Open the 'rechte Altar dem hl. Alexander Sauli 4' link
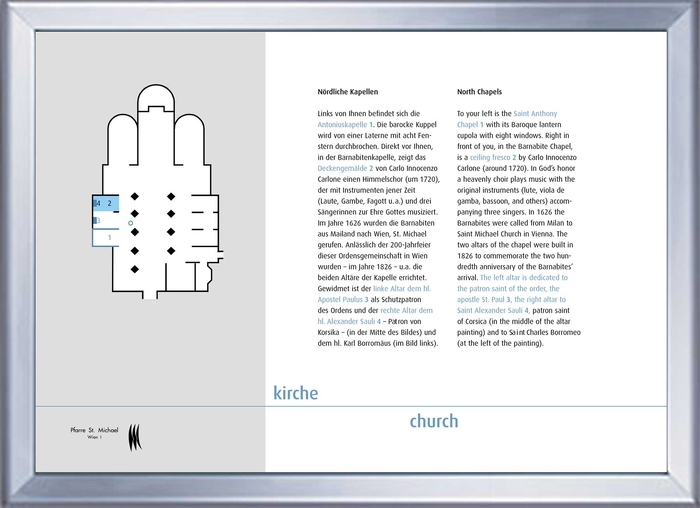Viewport: 700px width, 508px height. click(375, 316)
